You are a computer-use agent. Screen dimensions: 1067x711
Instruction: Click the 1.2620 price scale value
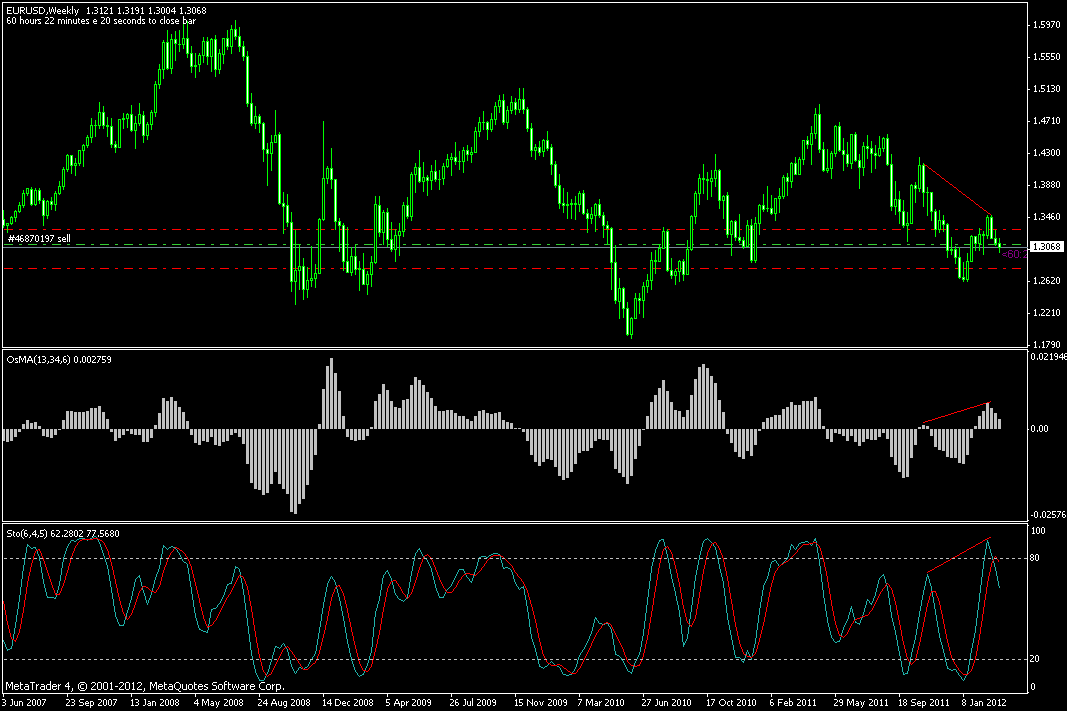1047,281
